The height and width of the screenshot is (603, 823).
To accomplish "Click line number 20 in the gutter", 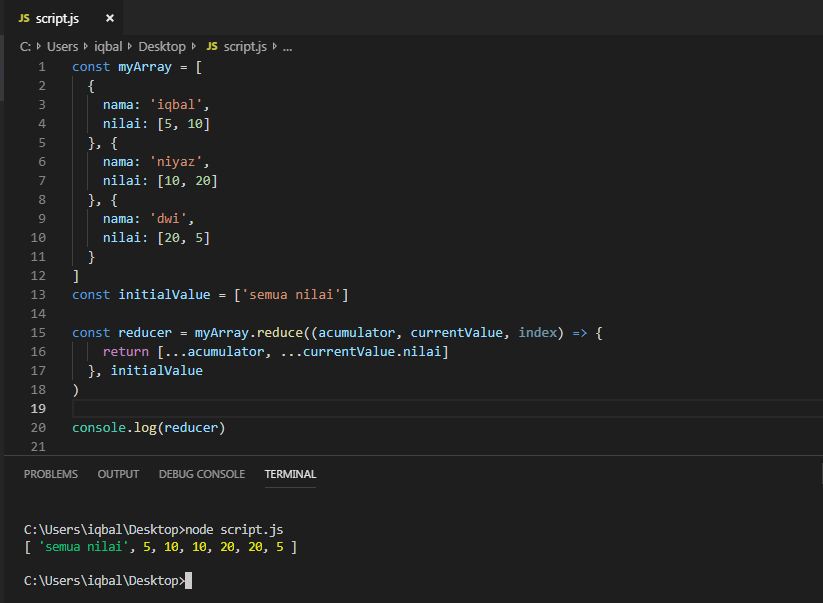I will 39,427.
